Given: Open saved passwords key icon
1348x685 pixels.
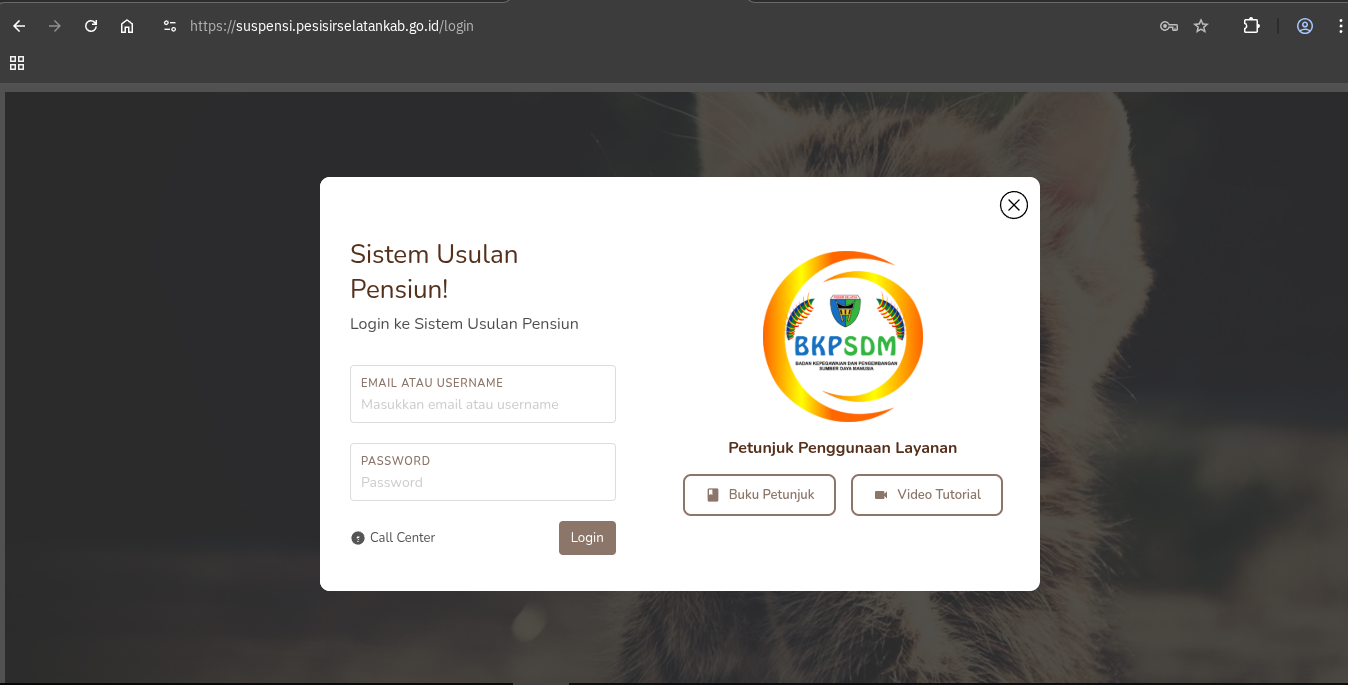Looking at the screenshot, I should (1168, 26).
